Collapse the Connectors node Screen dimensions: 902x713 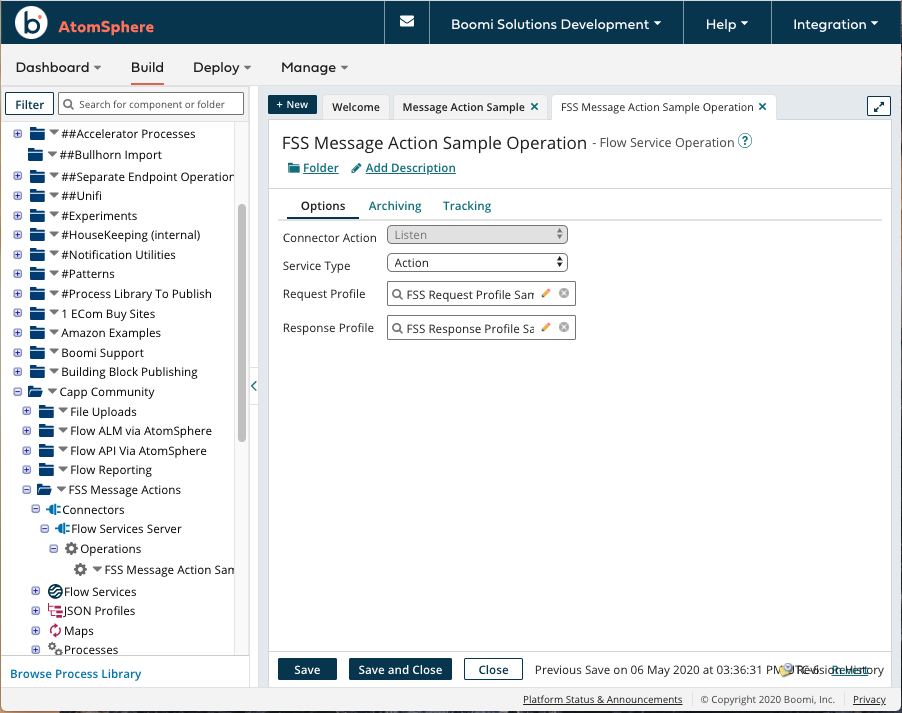pos(36,509)
